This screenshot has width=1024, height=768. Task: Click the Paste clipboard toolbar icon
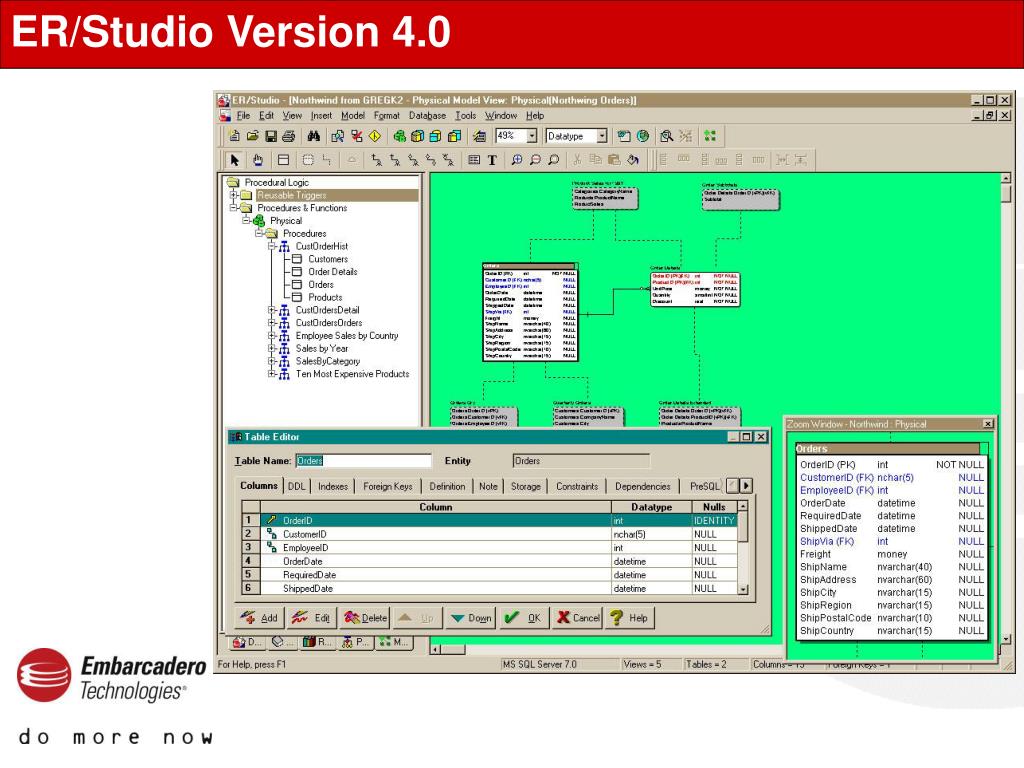pos(614,160)
